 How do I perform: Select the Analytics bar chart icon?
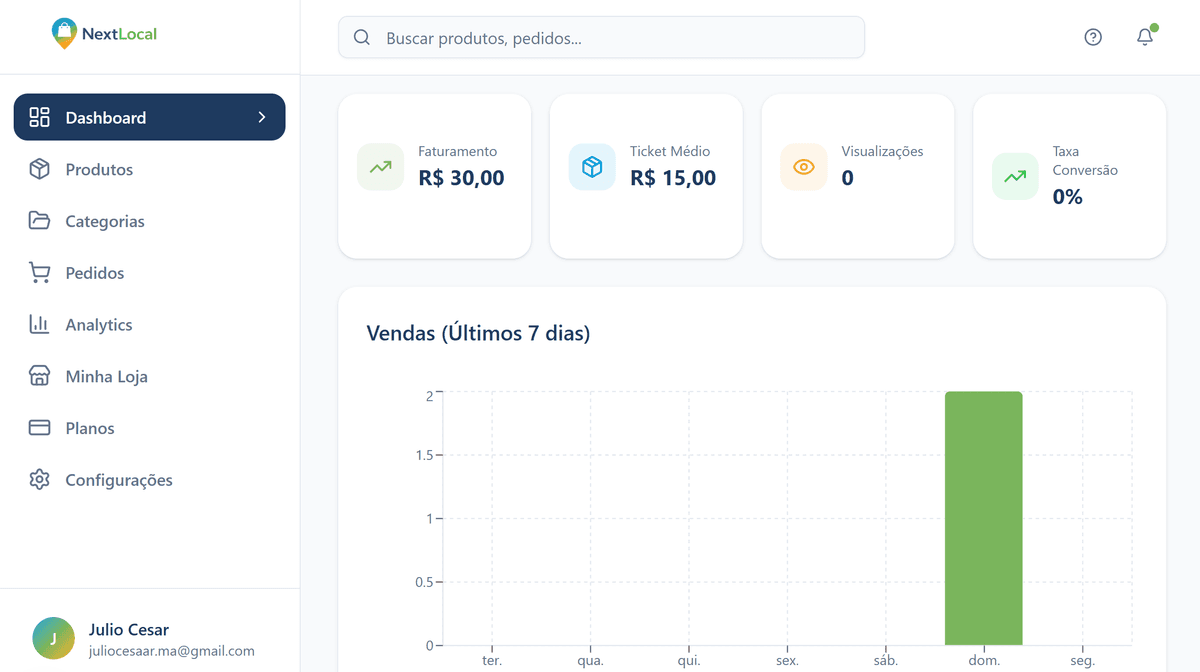pyautogui.click(x=39, y=324)
